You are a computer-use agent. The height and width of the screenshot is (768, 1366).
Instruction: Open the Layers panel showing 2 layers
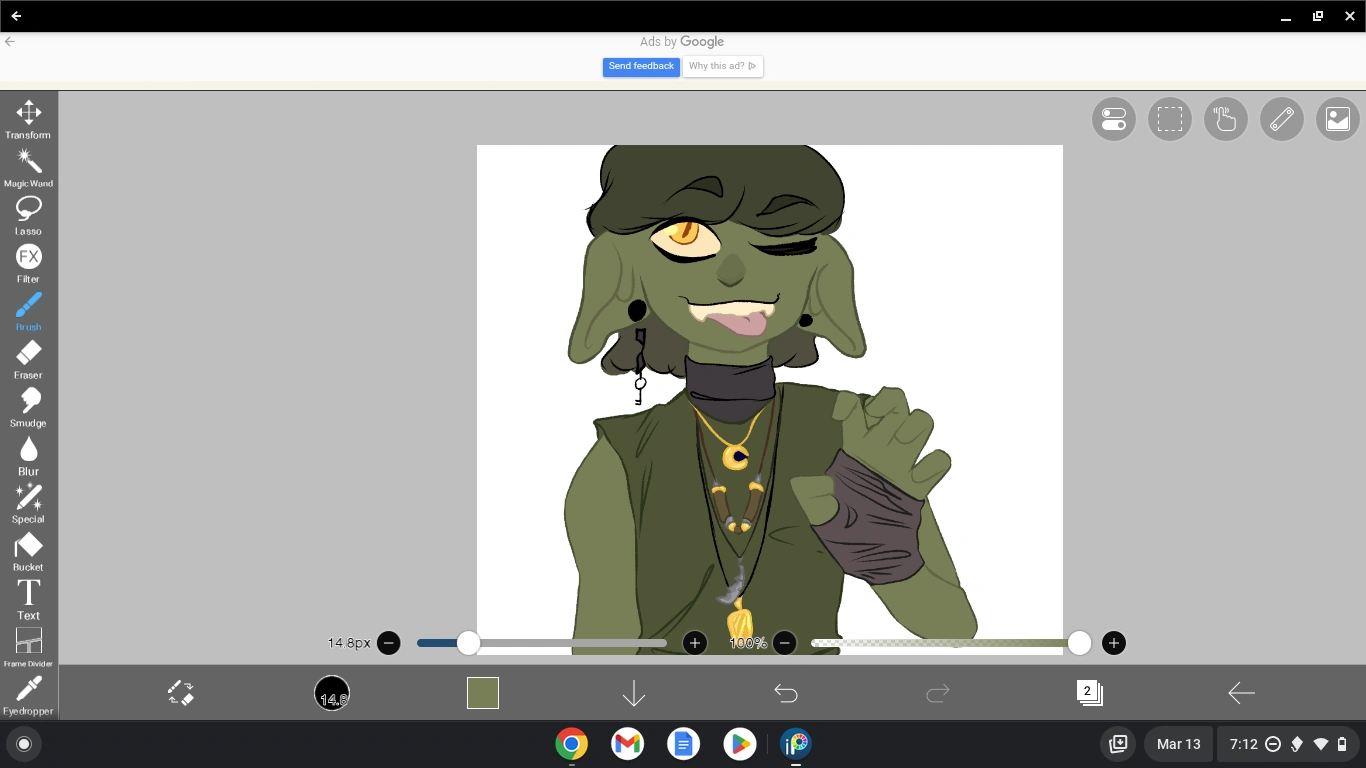pyautogui.click(x=1090, y=692)
